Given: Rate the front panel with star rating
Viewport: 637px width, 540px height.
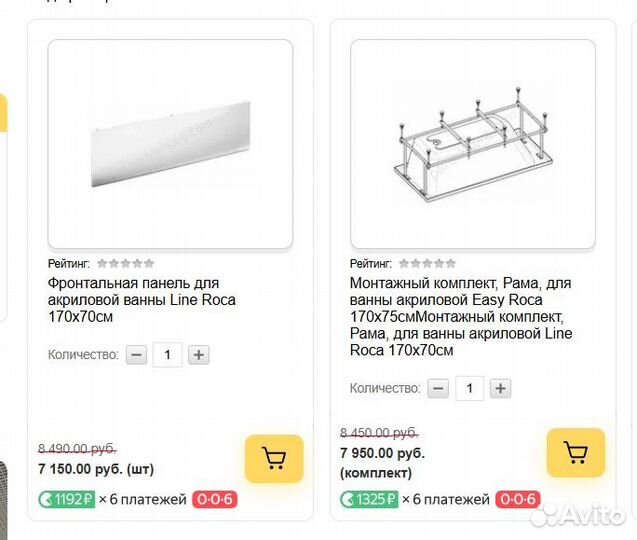Looking at the screenshot, I should (126, 264).
